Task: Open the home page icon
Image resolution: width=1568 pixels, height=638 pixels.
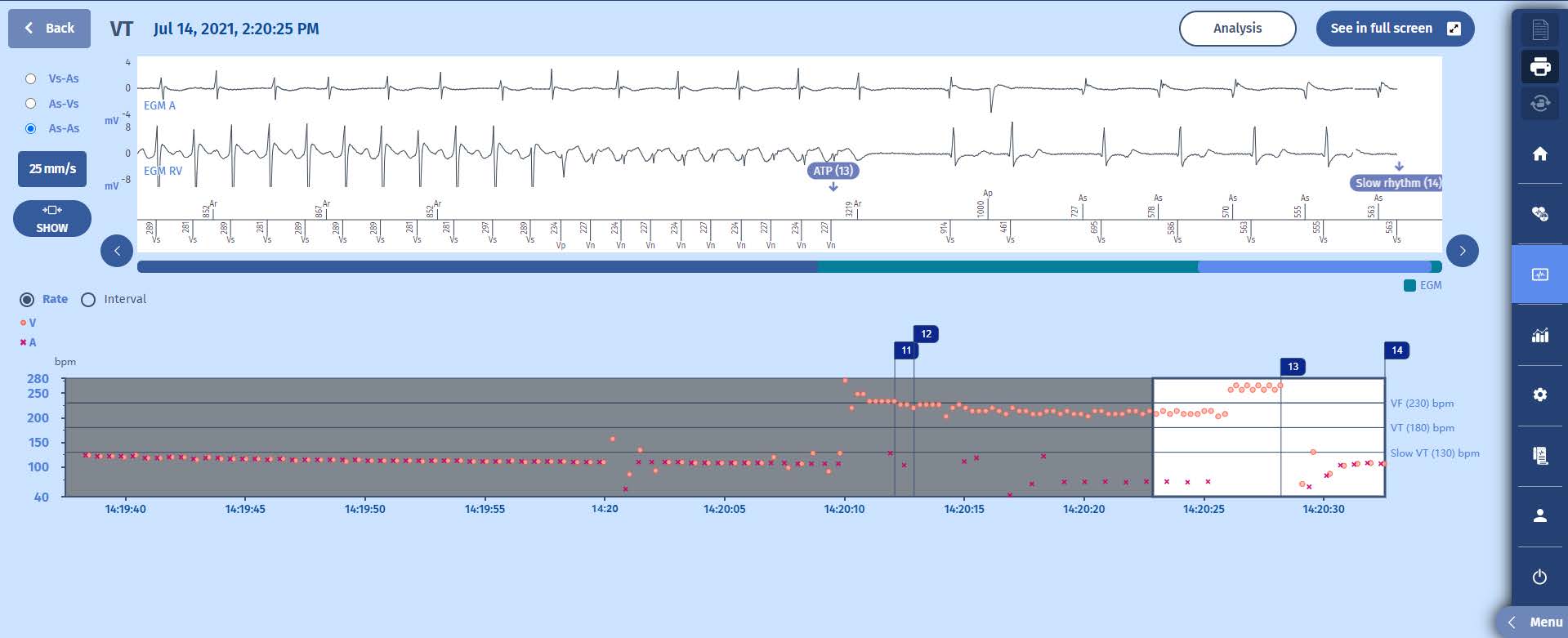Action: pyautogui.click(x=1539, y=154)
